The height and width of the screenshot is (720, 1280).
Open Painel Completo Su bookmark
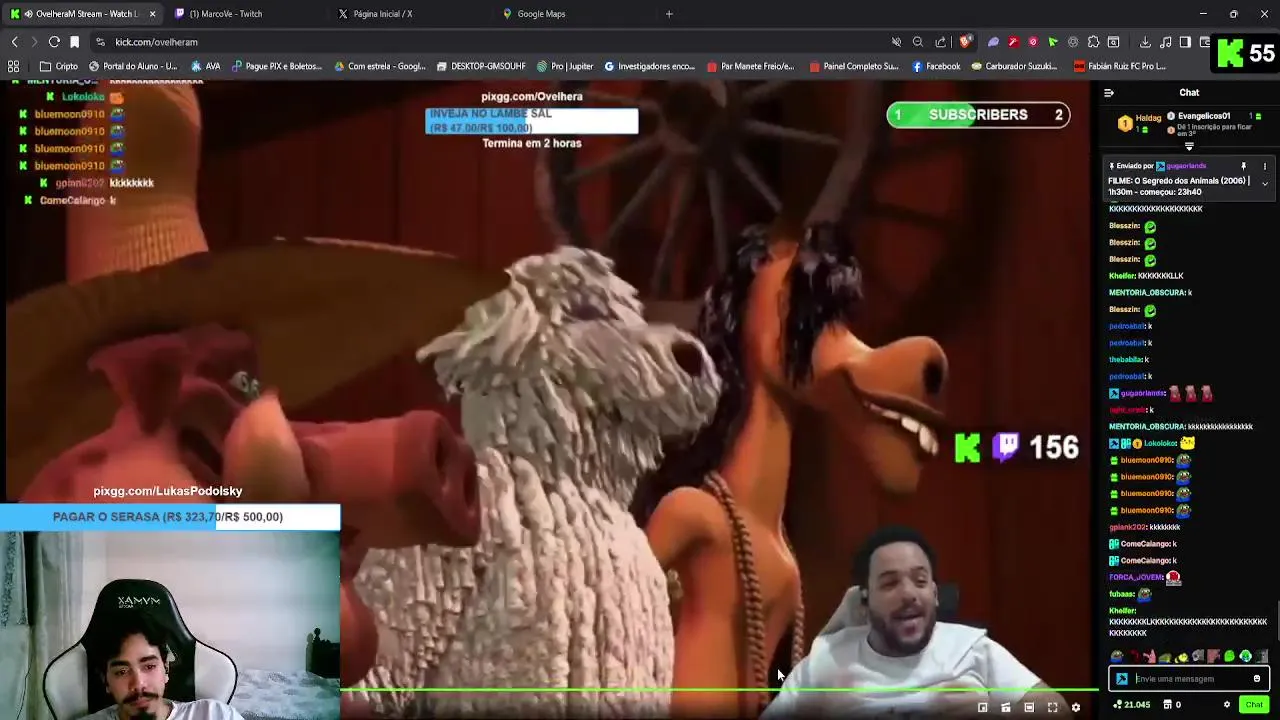click(854, 66)
